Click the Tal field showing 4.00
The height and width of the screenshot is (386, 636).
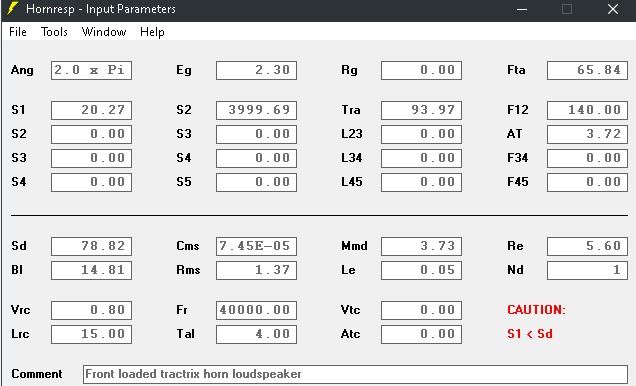256,335
